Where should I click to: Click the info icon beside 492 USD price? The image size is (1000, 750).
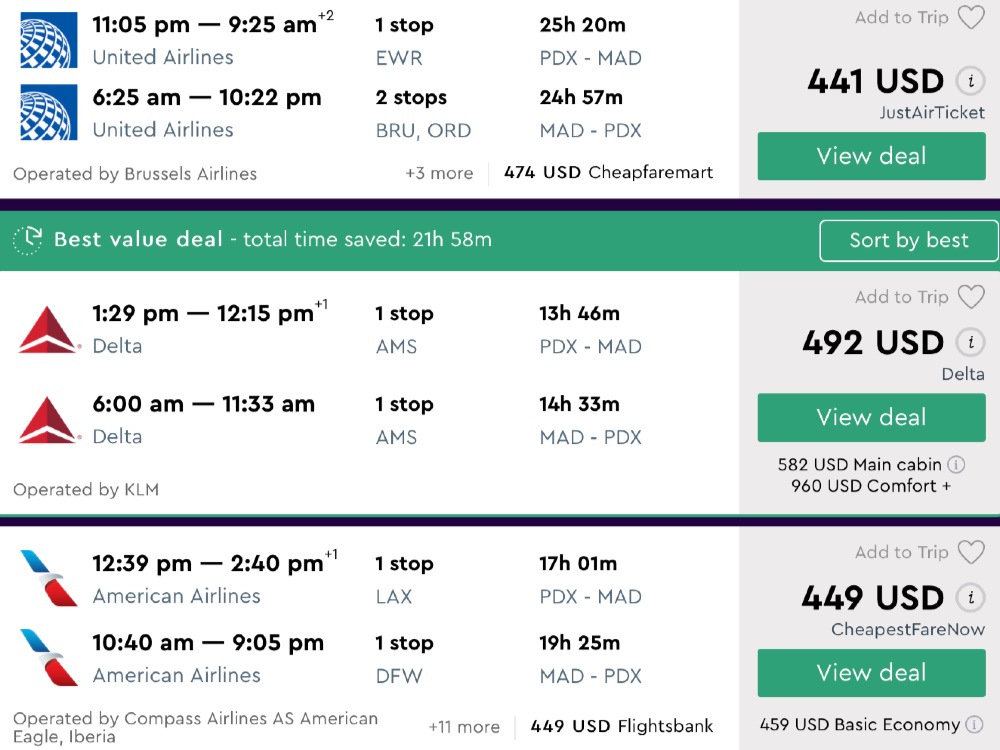click(x=969, y=342)
